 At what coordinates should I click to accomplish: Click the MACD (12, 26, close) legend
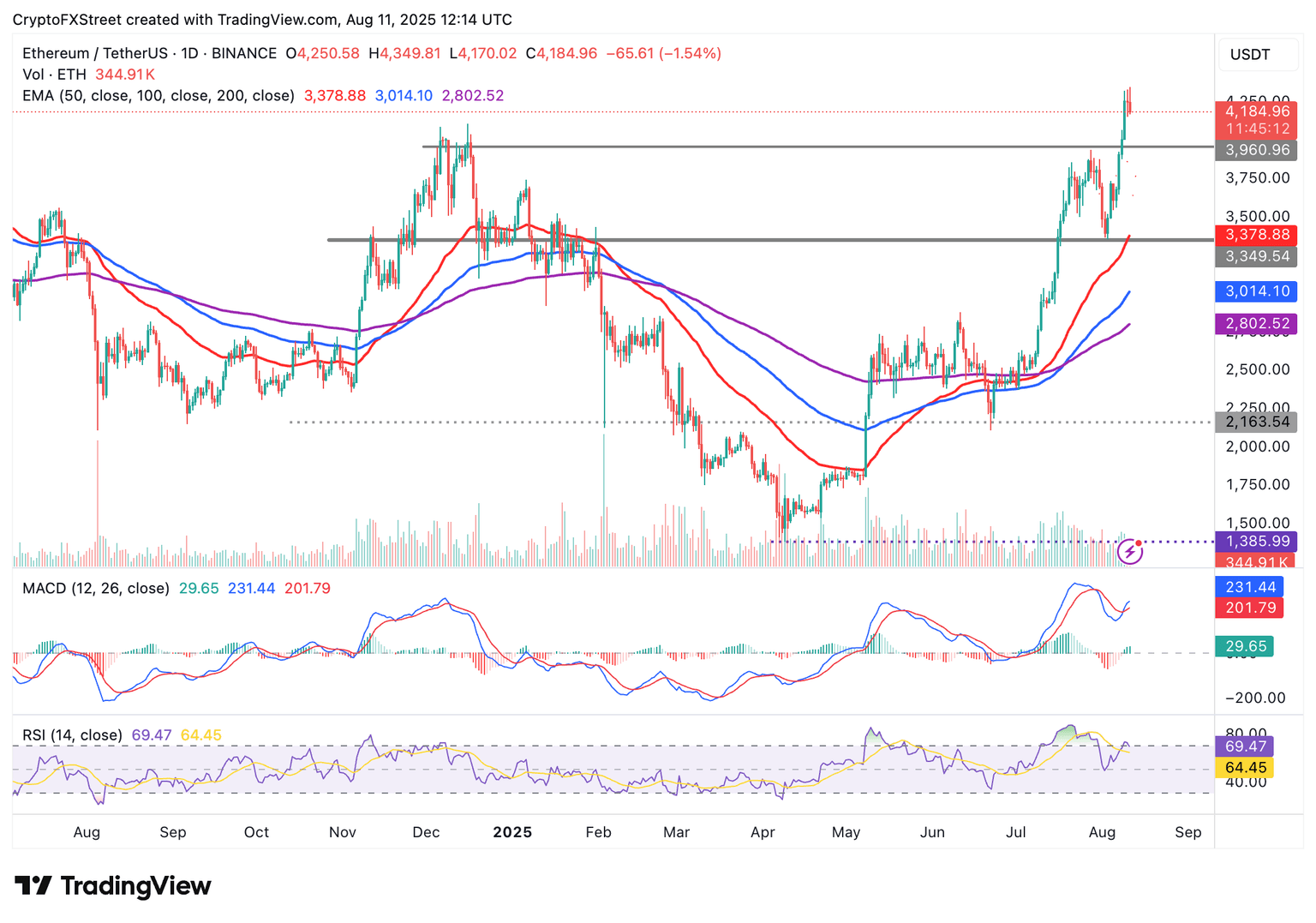tap(95, 589)
